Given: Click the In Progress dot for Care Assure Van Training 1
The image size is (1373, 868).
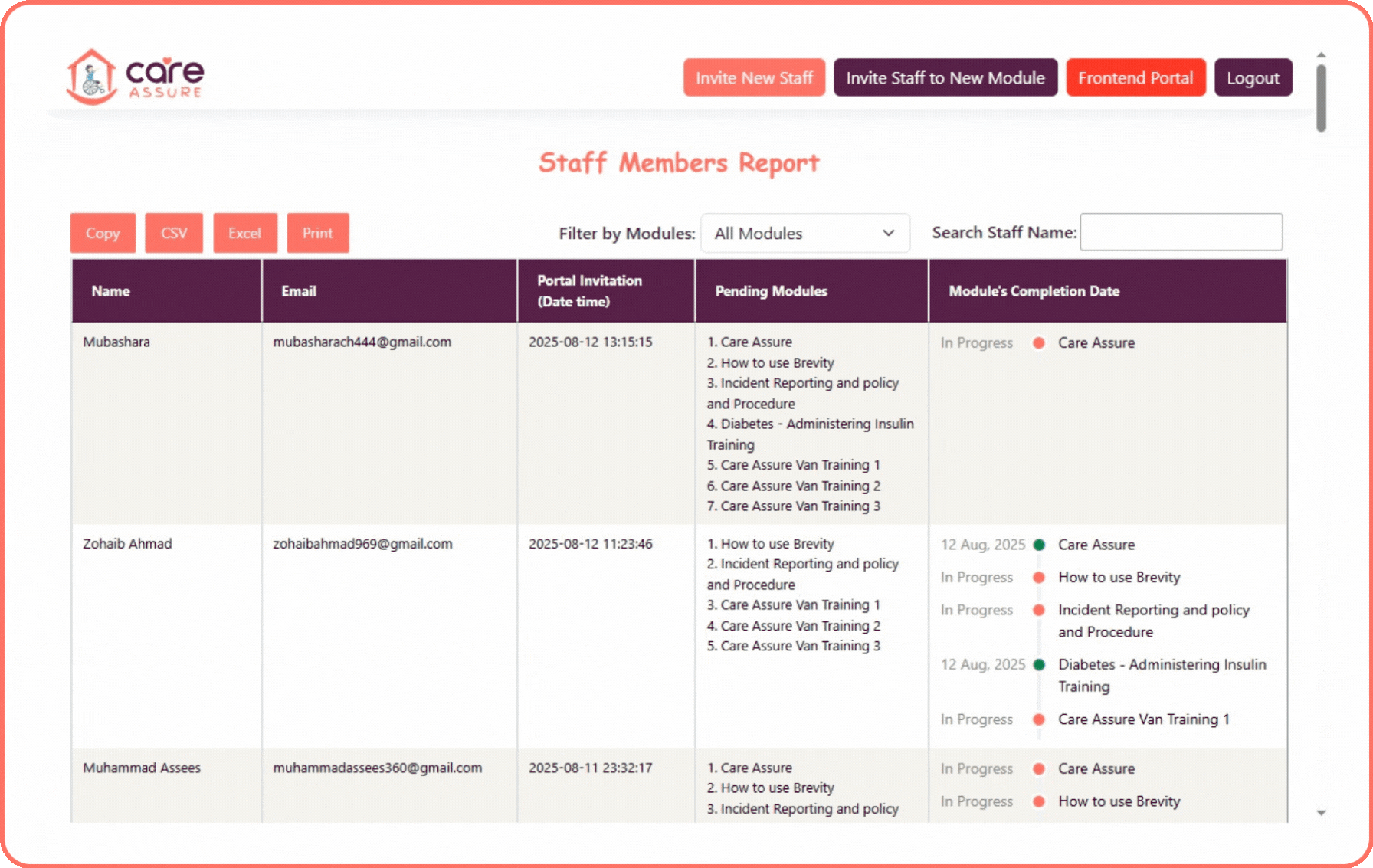Looking at the screenshot, I should 1039,719.
